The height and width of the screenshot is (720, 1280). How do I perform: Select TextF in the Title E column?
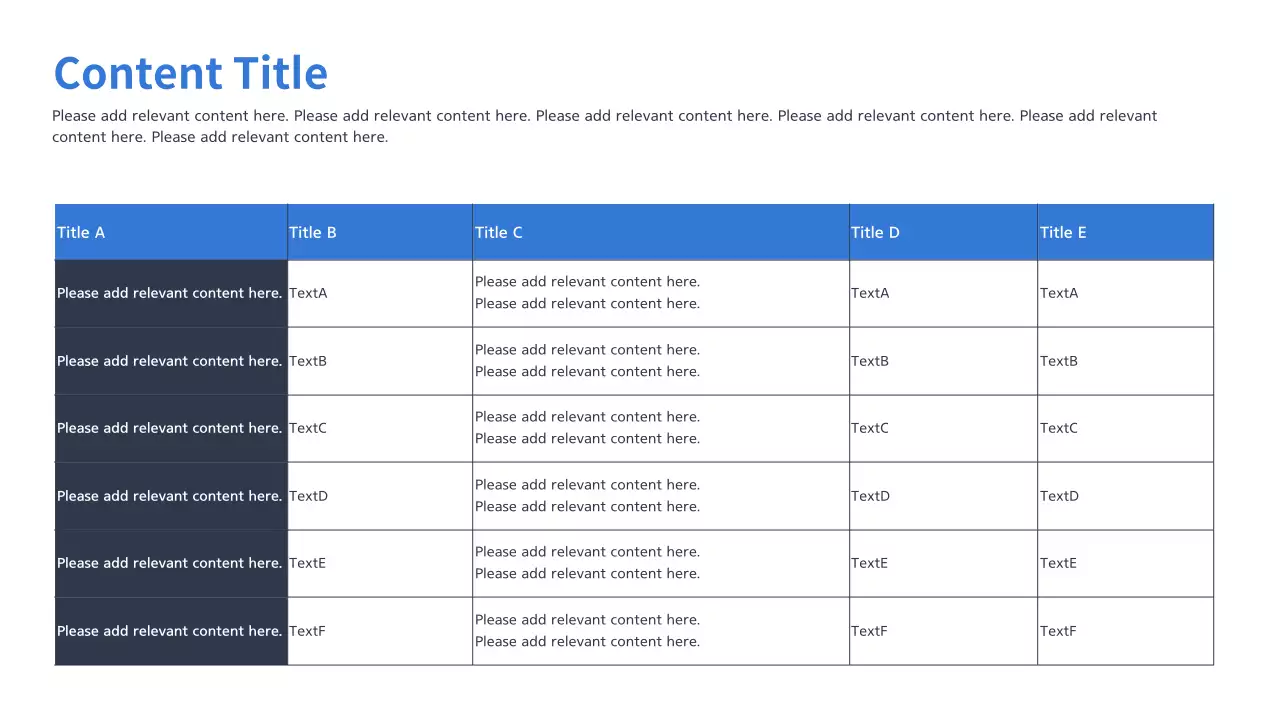coord(1058,631)
